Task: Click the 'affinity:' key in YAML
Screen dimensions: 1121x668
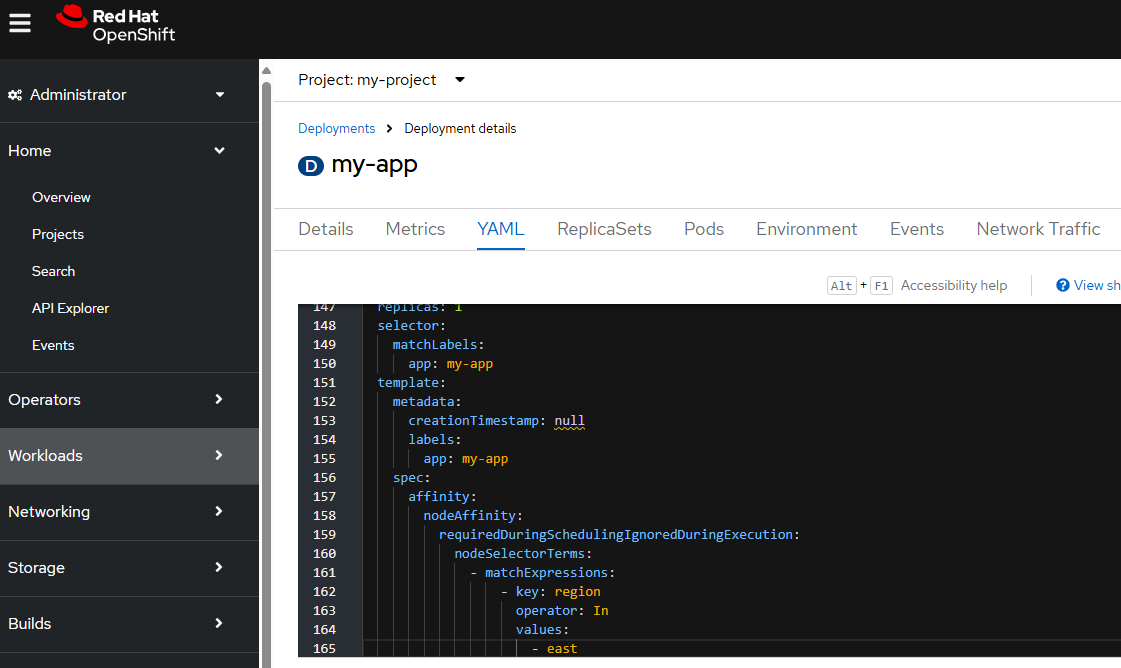Action: click(x=442, y=496)
